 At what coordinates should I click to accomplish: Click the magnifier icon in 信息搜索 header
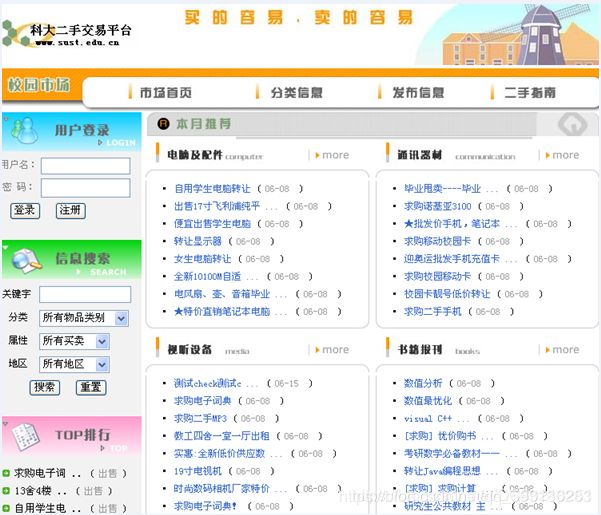point(26,261)
